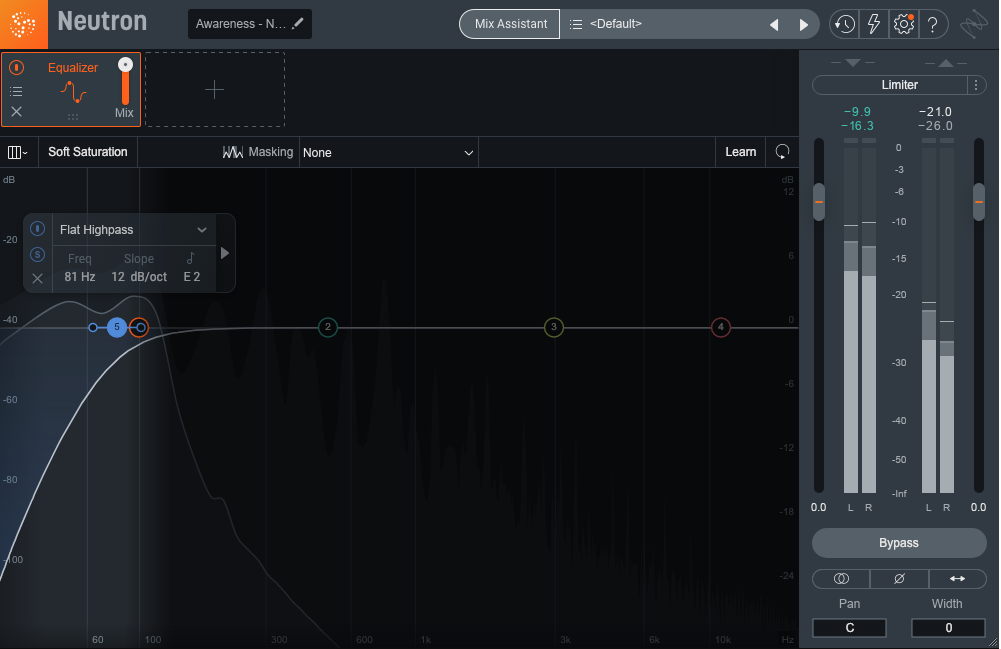The image size is (1001, 649).
Task: Toggle swap channels icon
Action: (957, 579)
